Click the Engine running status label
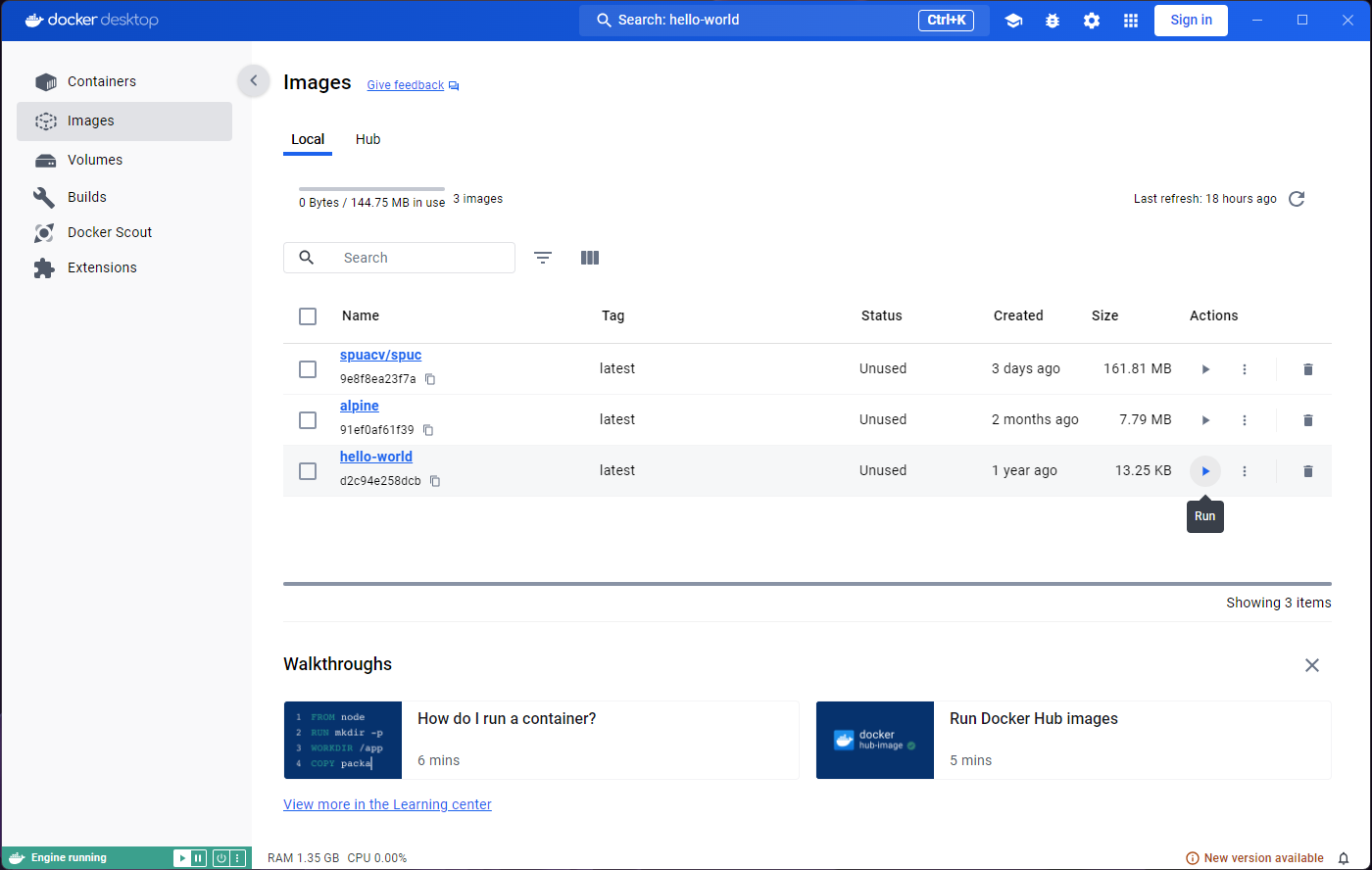 tap(69, 858)
